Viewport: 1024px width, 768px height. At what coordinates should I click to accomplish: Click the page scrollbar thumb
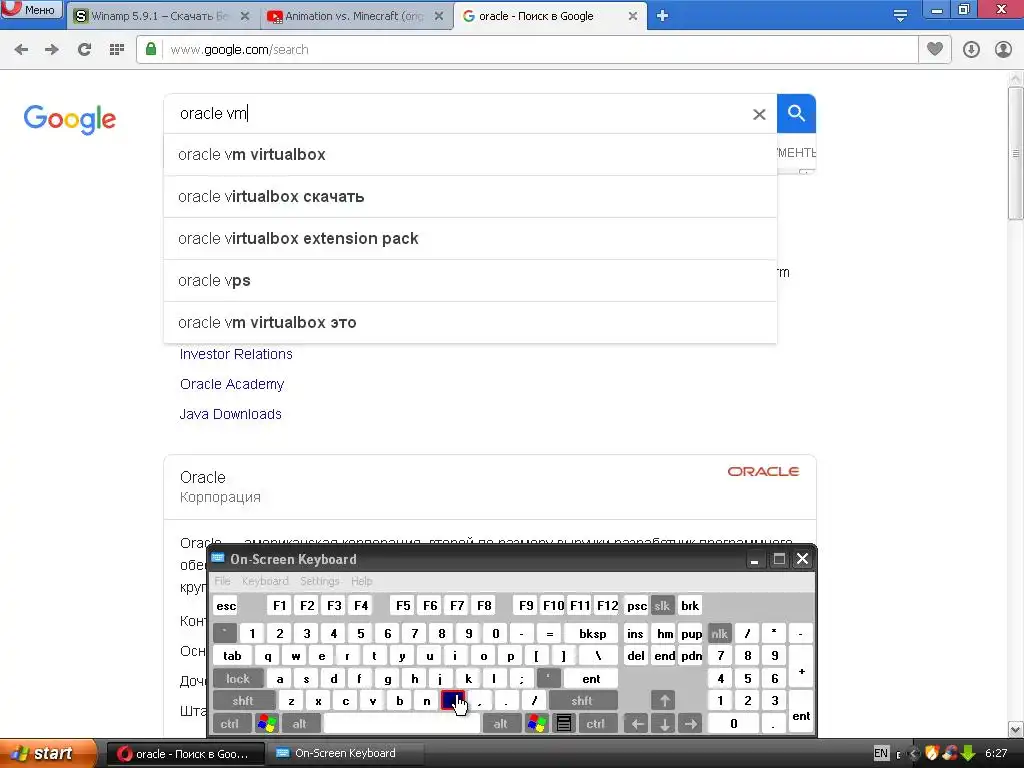1015,153
